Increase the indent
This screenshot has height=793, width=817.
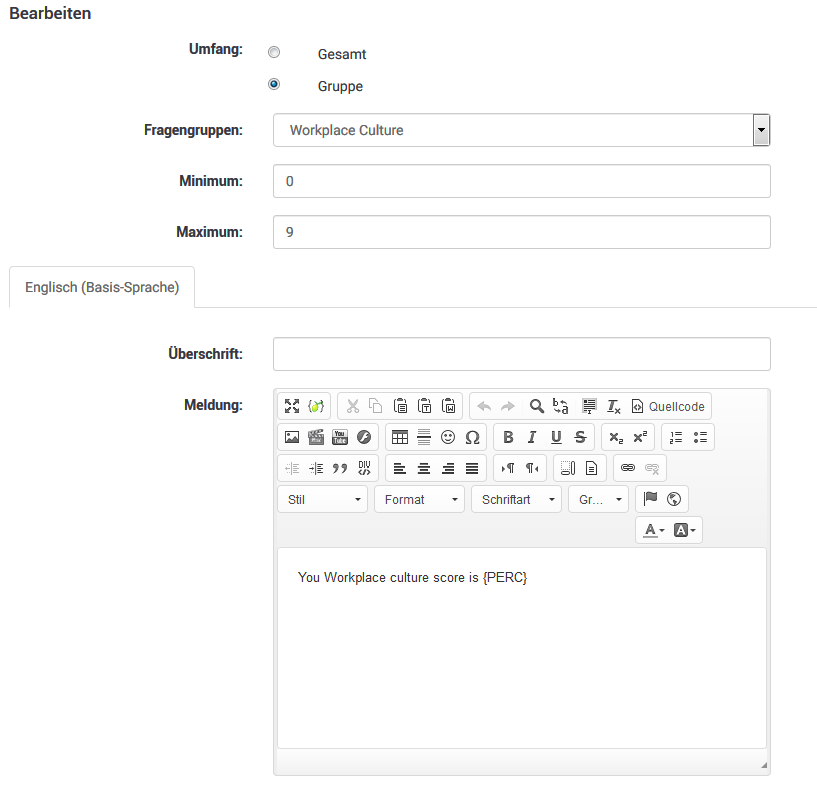(x=316, y=468)
